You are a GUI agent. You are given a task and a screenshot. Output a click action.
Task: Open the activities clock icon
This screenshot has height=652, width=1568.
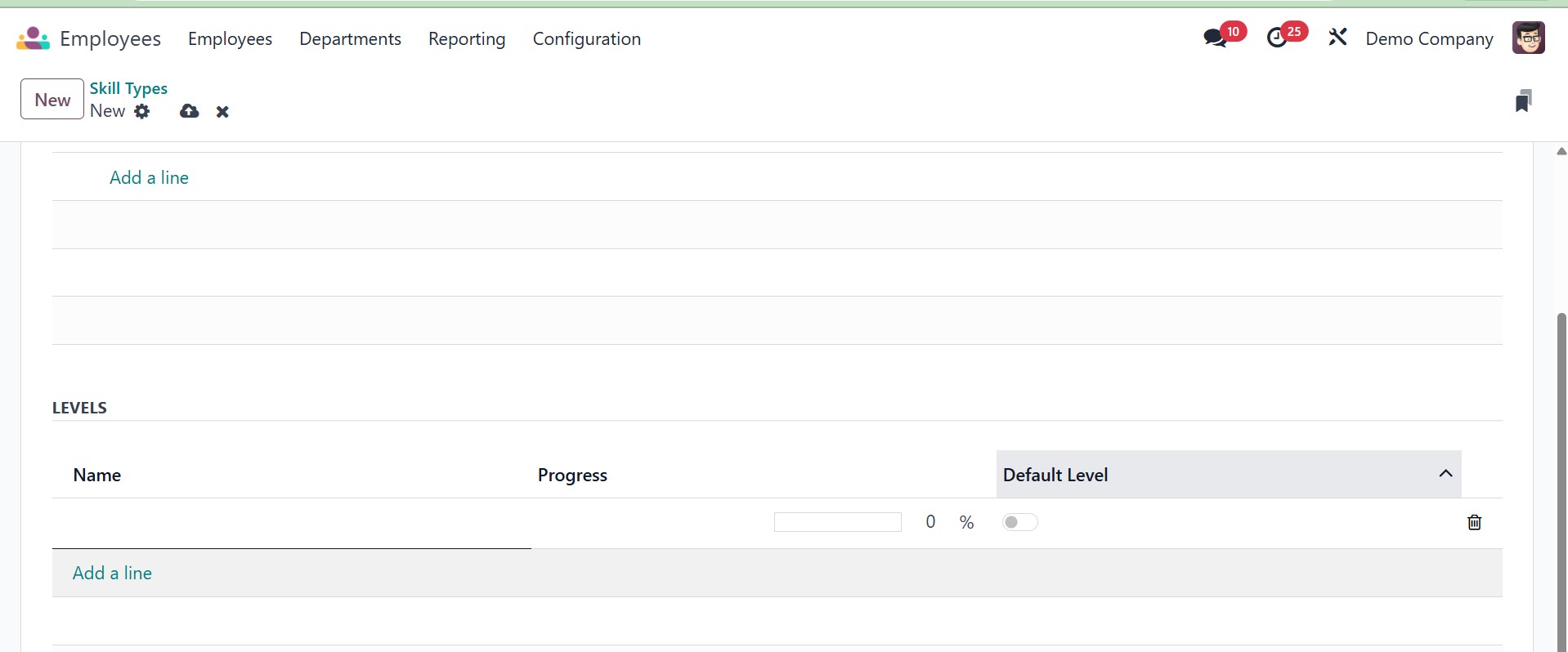1276,38
